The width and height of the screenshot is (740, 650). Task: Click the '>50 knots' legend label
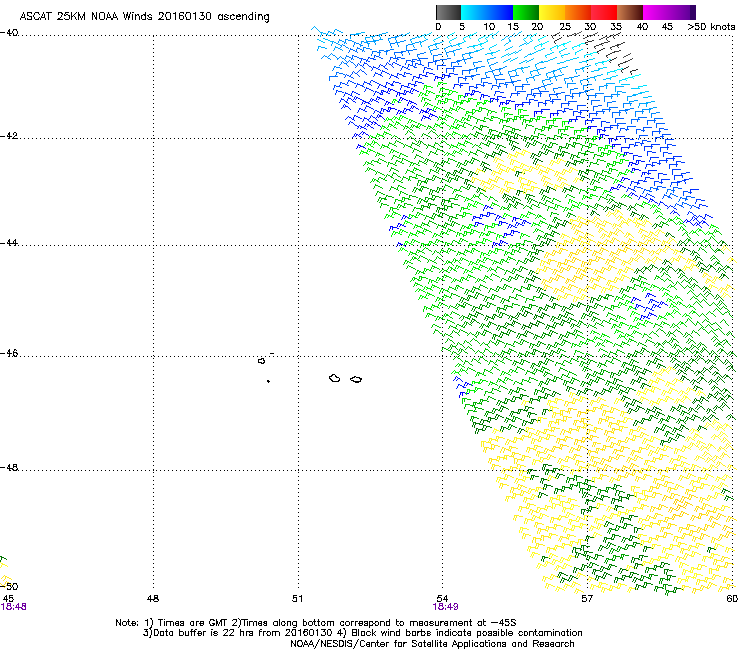click(711, 26)
